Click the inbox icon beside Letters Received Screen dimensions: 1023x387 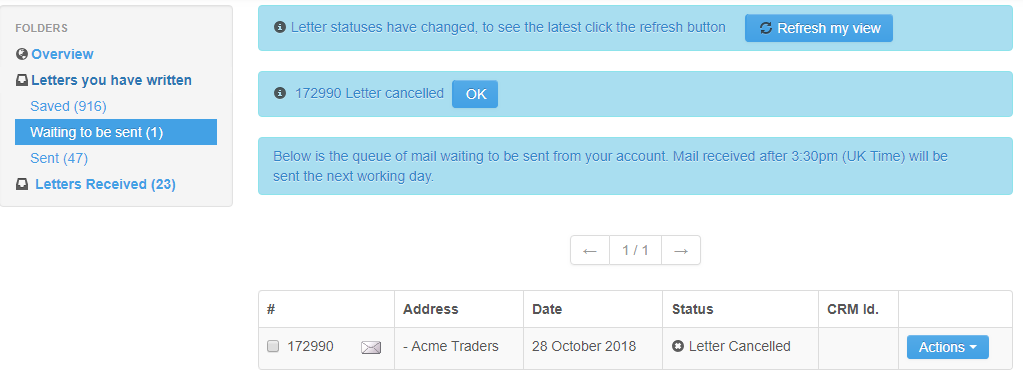pyautogui.click(x=22, y=185)
